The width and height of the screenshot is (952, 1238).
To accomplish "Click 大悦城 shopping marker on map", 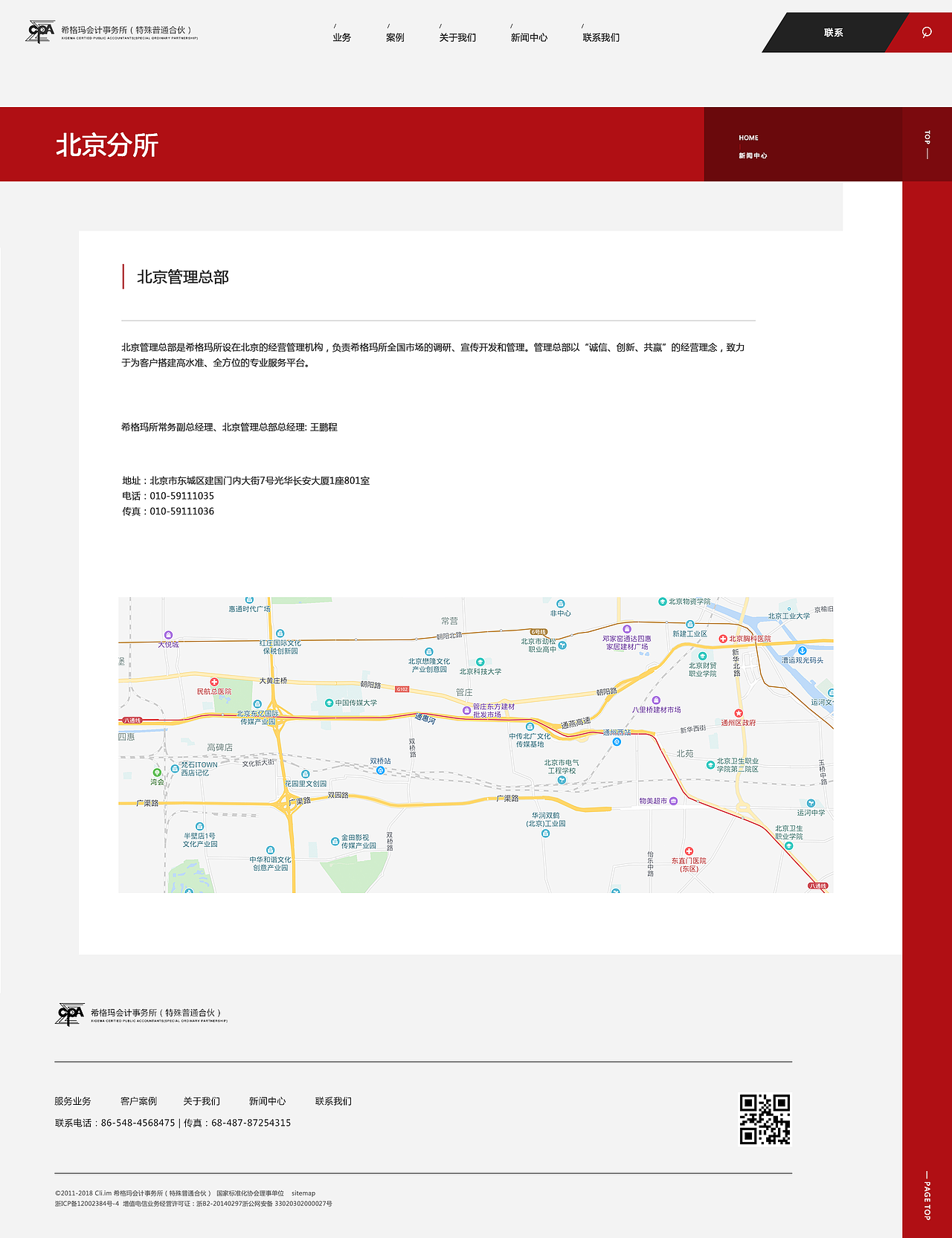I will pos(168,635).
